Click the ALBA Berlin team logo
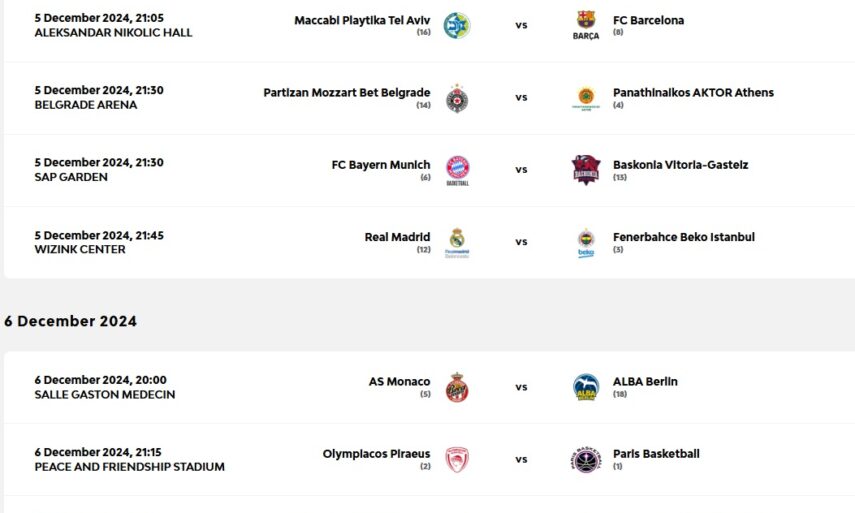This screenshot has height=513, width=855. click(x=586, y=387)
